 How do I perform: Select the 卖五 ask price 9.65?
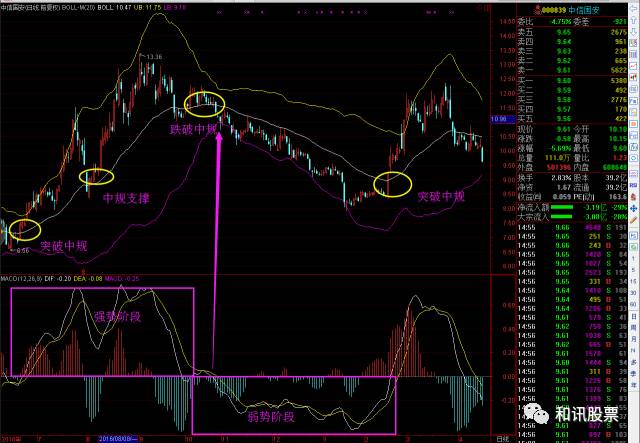point(563,32)
